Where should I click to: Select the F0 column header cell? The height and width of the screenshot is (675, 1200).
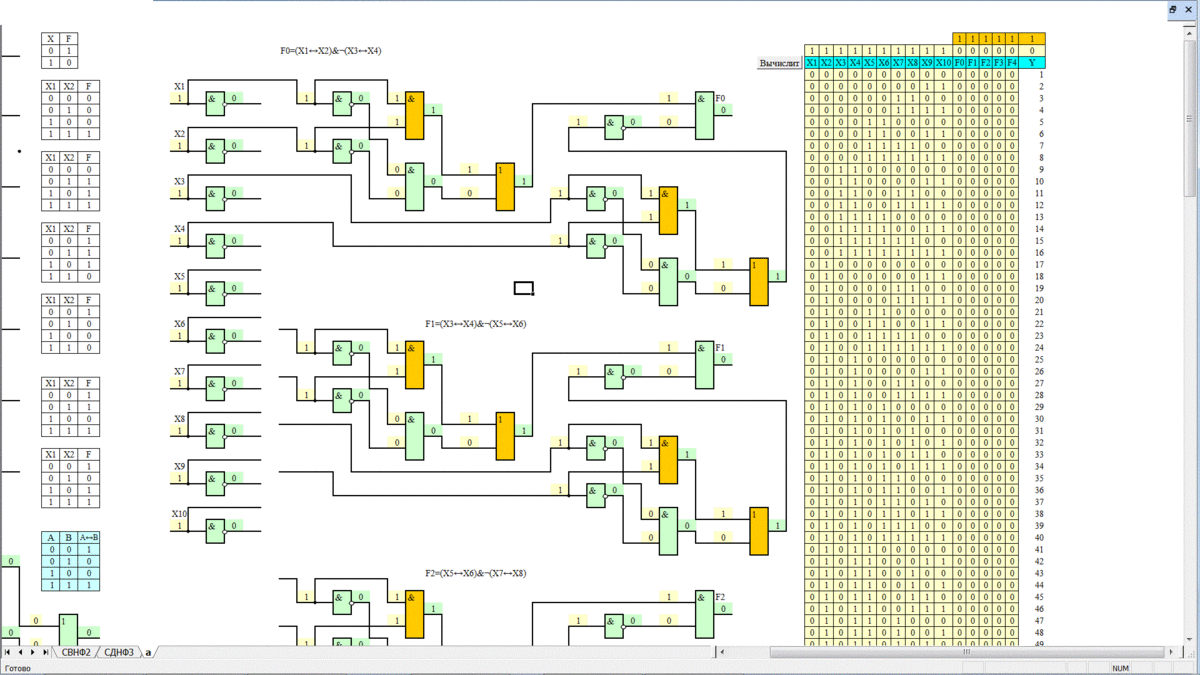pyautogui.click(x=959, y=63)
